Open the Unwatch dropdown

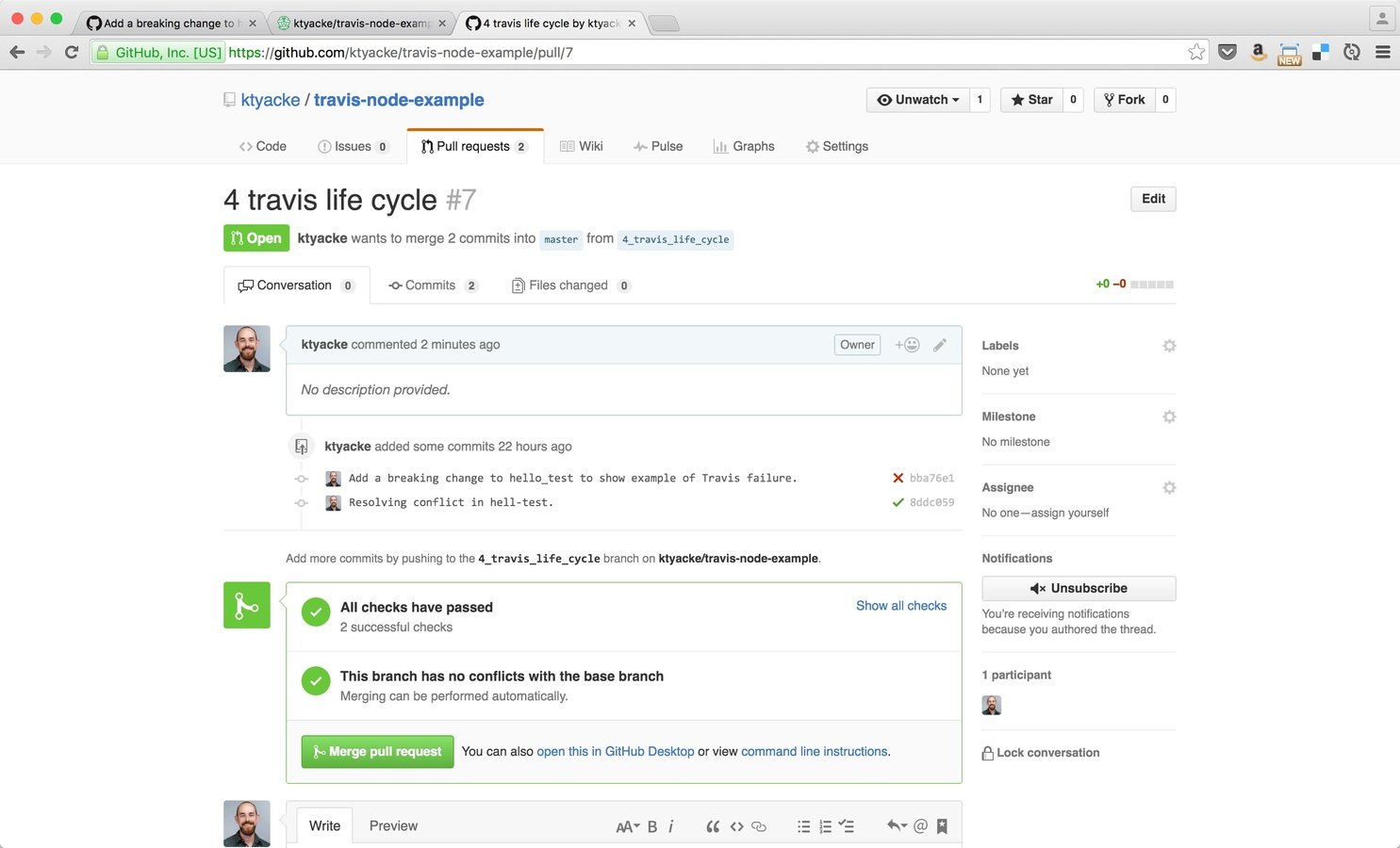click(x=918, y=100)
